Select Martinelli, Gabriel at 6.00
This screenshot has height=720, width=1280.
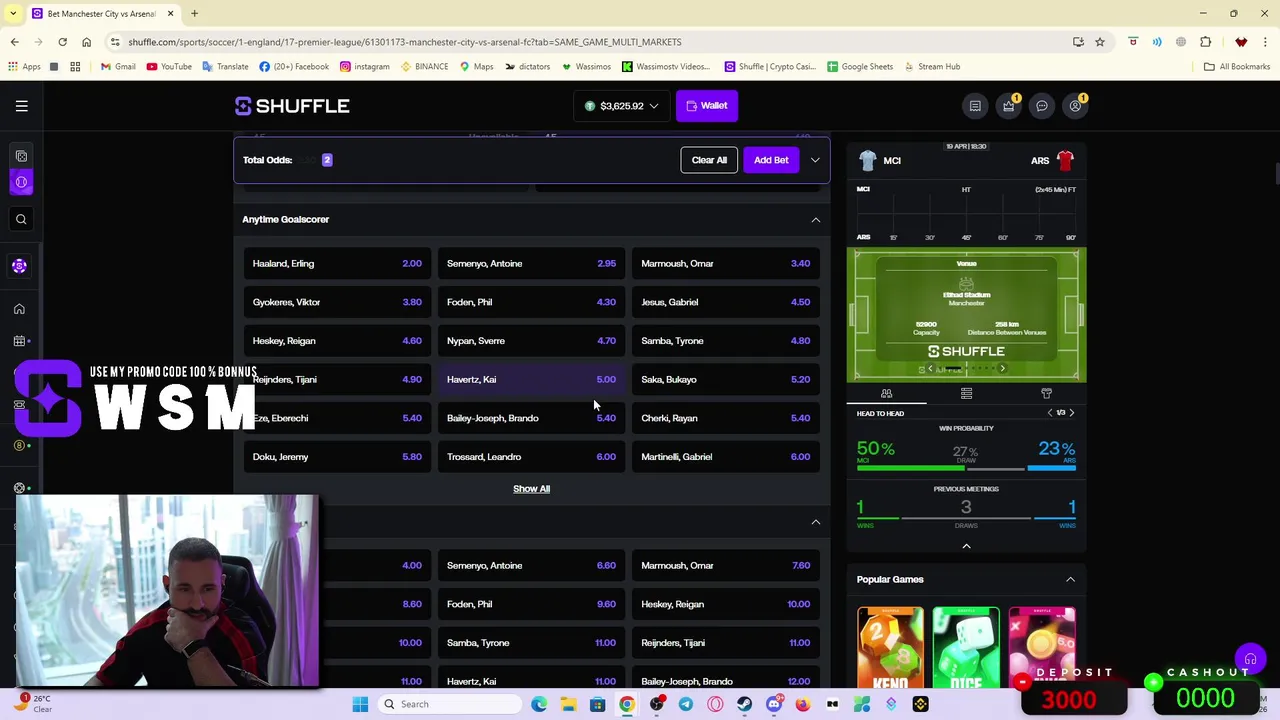tap(725, 457)
